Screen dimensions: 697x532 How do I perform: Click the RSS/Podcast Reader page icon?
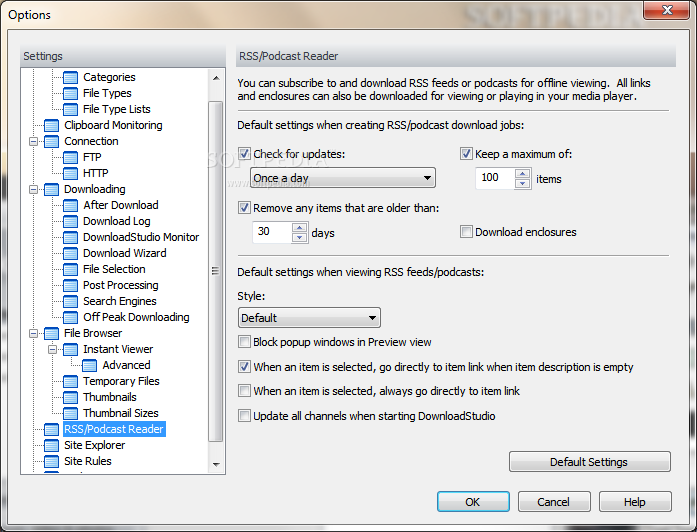[x=51, y=429]
